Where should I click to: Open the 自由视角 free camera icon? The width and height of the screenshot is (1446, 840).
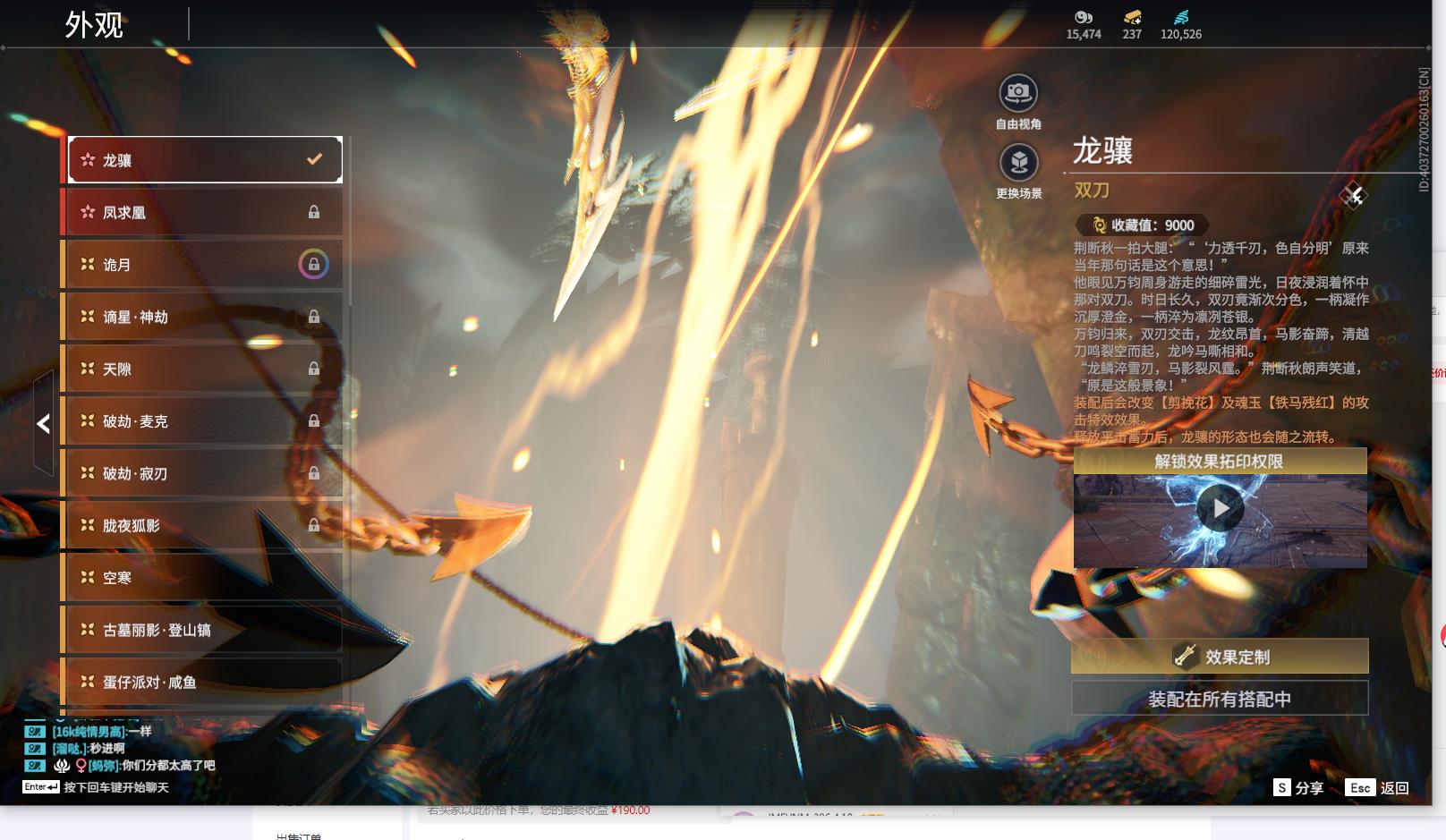click(x=1017, y=93)
